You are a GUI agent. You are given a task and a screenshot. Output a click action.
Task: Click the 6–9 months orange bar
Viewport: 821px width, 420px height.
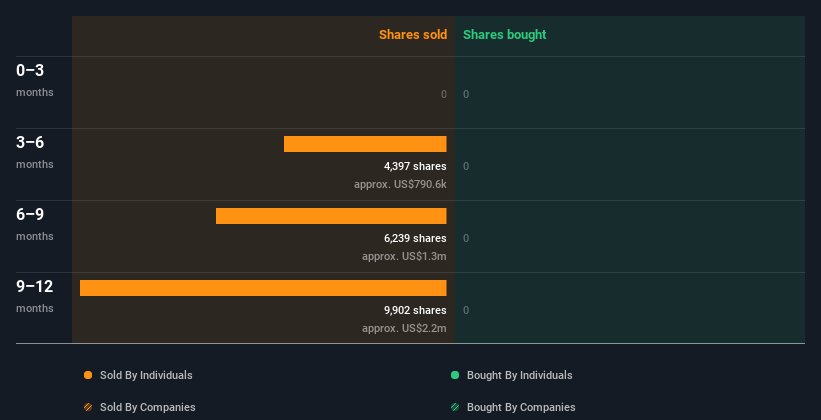click(331, 216)
